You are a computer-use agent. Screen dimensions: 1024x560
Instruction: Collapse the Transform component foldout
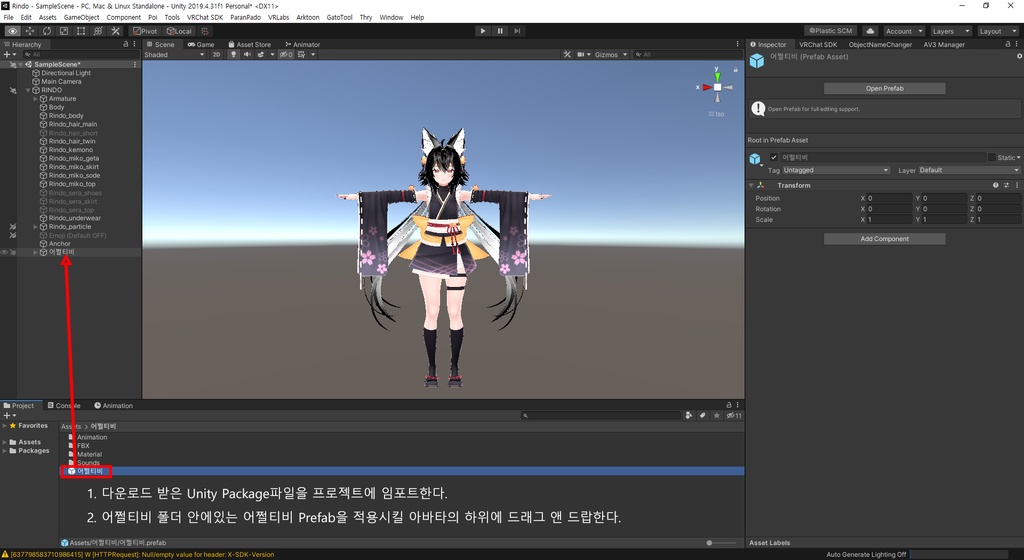[x=751, y=185]
